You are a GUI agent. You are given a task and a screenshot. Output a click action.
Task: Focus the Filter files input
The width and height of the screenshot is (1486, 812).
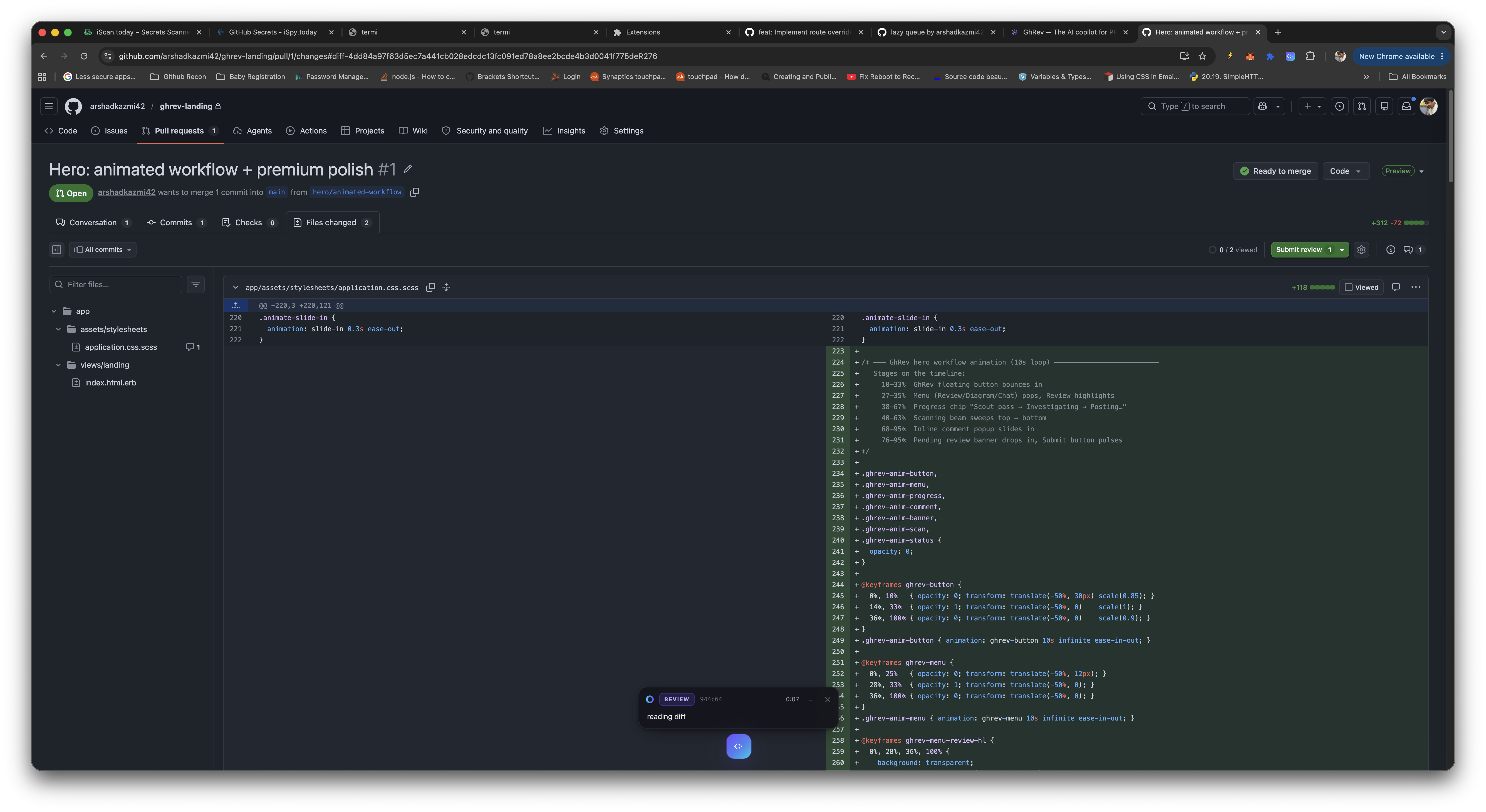point(116,284)
